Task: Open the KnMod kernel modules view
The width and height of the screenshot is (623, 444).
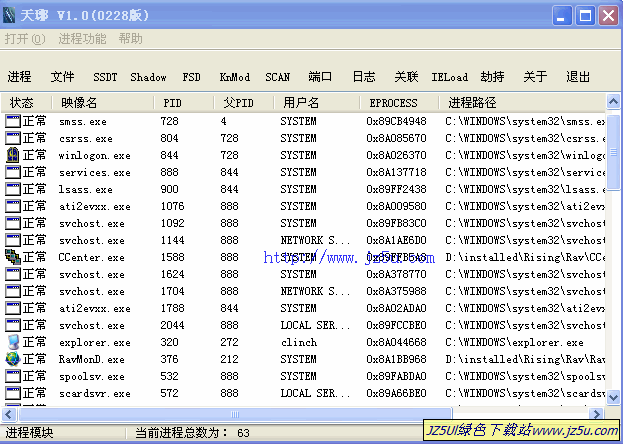Action: click(x=235, y=77)
